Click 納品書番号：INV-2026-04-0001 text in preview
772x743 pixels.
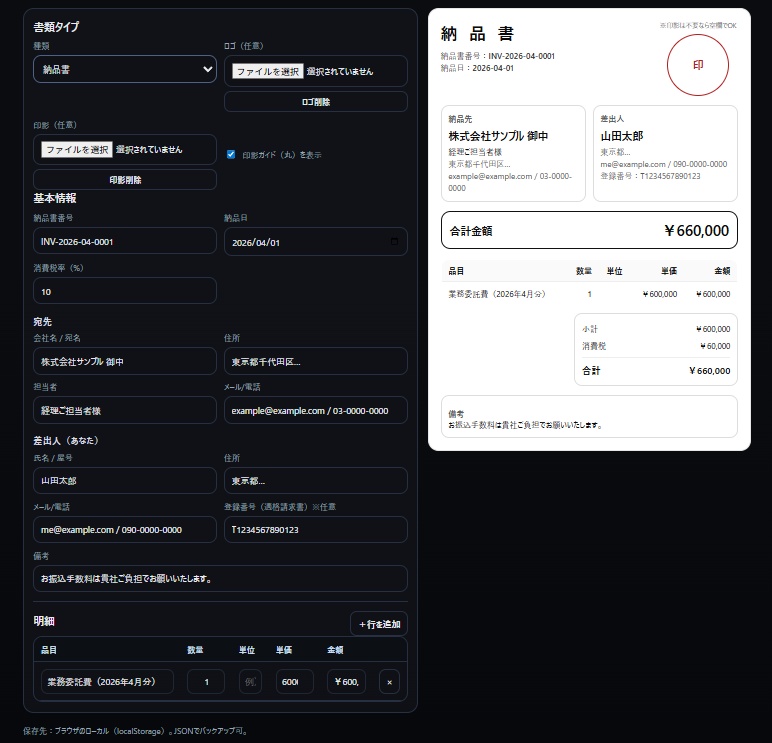[x=497, y=56]
